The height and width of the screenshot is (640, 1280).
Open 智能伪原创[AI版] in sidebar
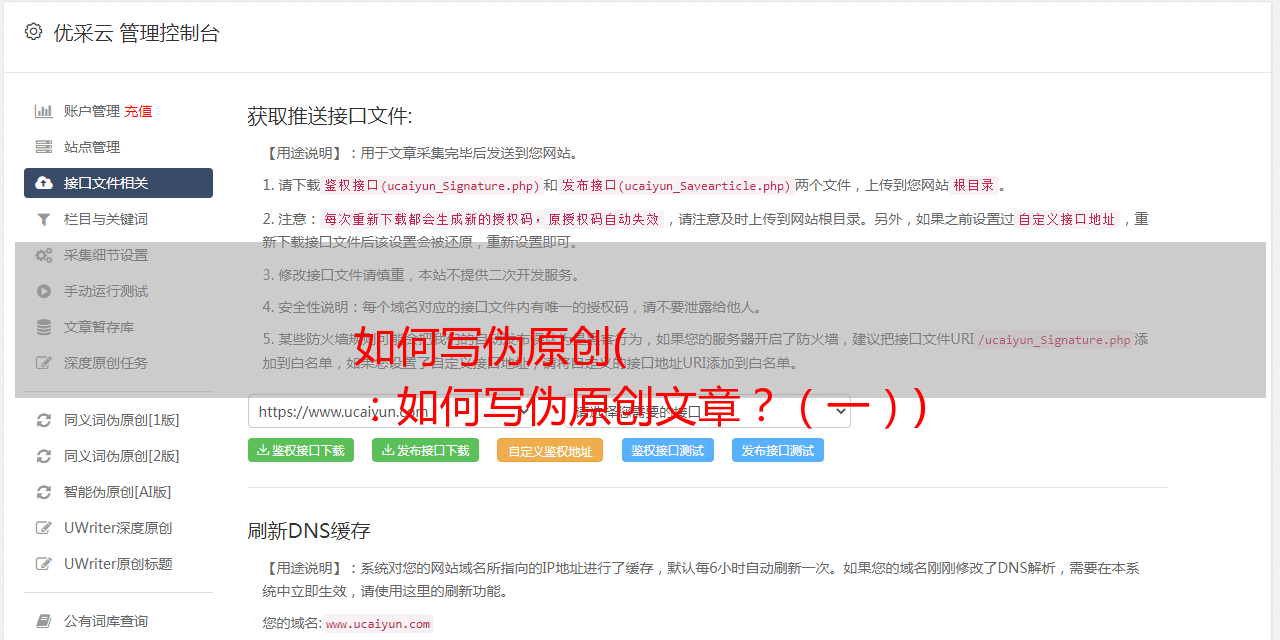point(118,492)
